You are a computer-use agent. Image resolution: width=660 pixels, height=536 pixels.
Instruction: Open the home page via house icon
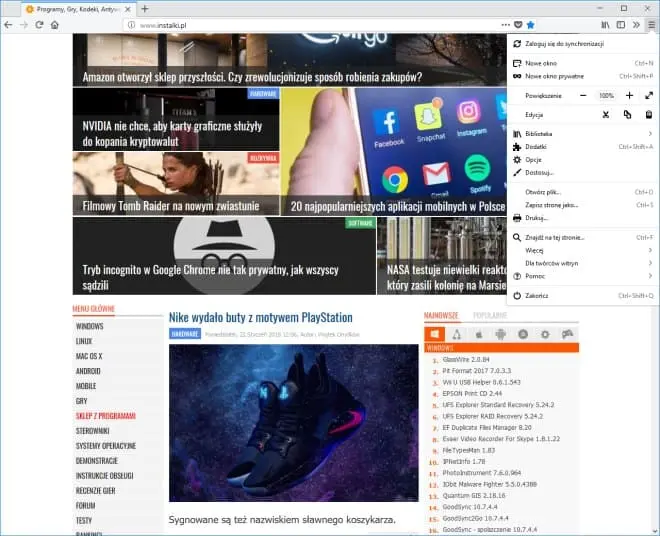click(55, 25)
